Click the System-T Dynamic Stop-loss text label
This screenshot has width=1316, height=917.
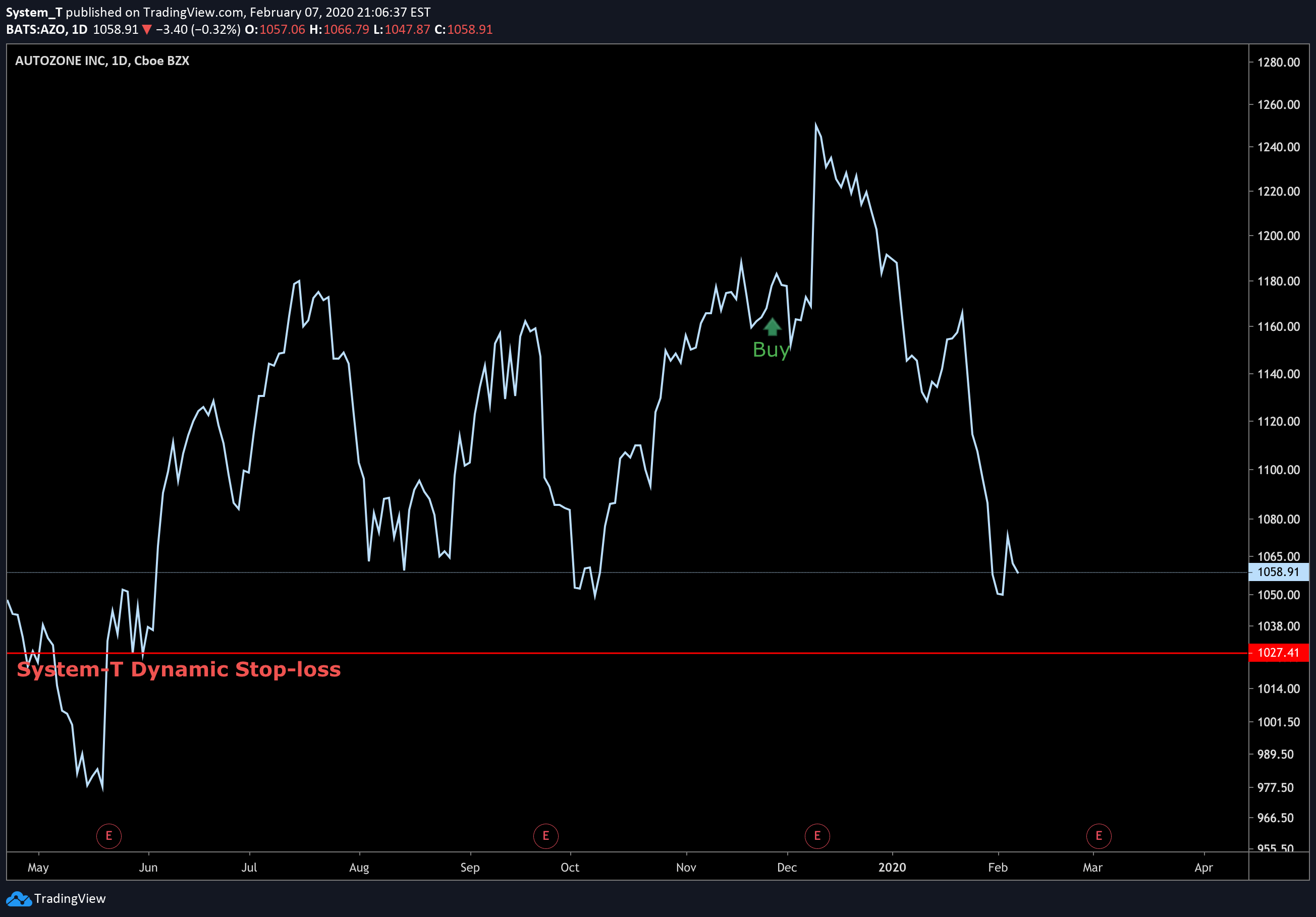(x=179, y=669)
